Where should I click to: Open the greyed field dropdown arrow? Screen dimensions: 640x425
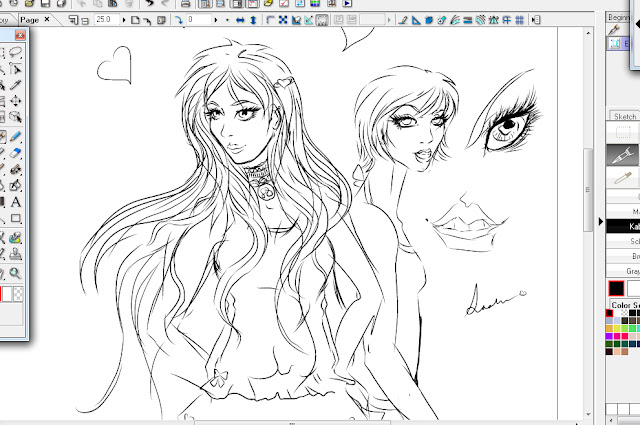[389, 20]
